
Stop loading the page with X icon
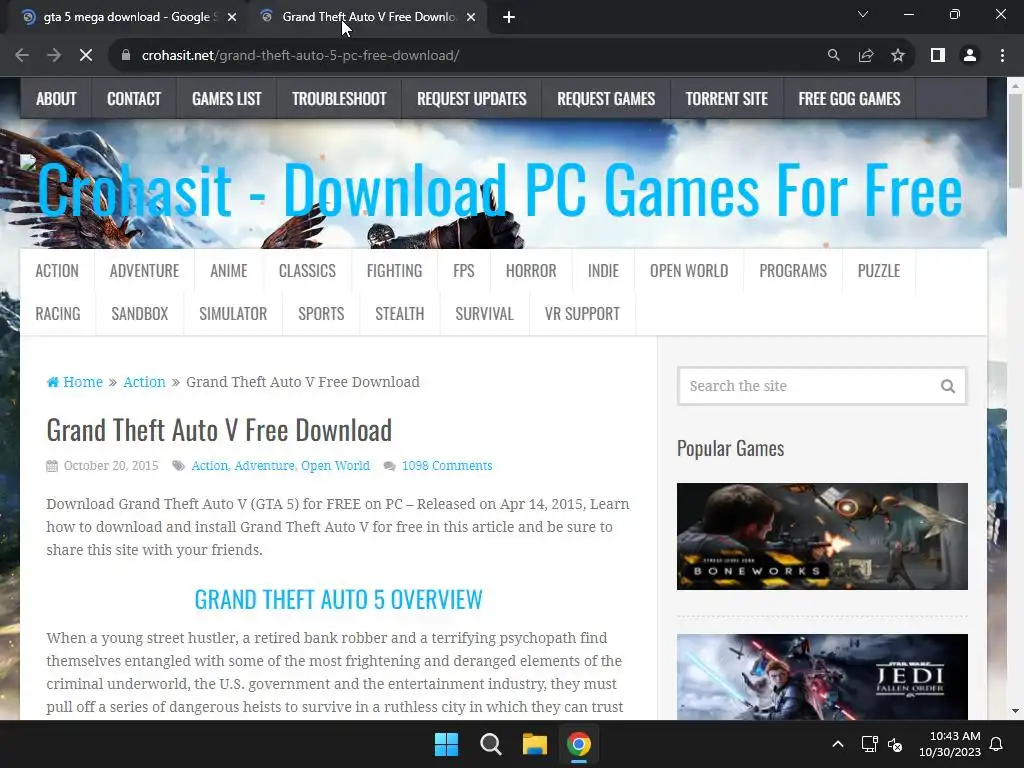86,56
